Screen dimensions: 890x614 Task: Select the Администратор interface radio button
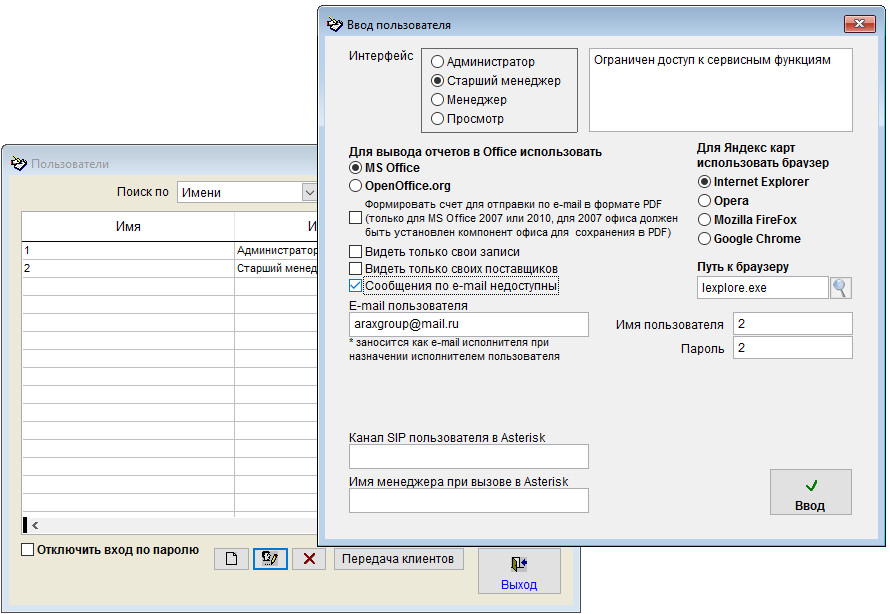pos(437,61)
